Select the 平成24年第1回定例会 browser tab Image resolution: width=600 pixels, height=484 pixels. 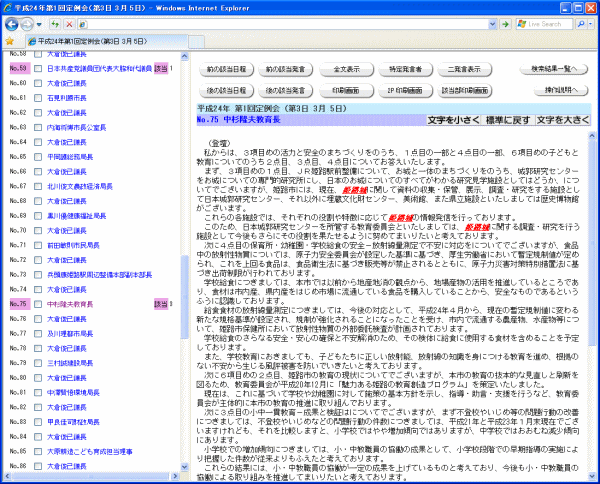107,41
